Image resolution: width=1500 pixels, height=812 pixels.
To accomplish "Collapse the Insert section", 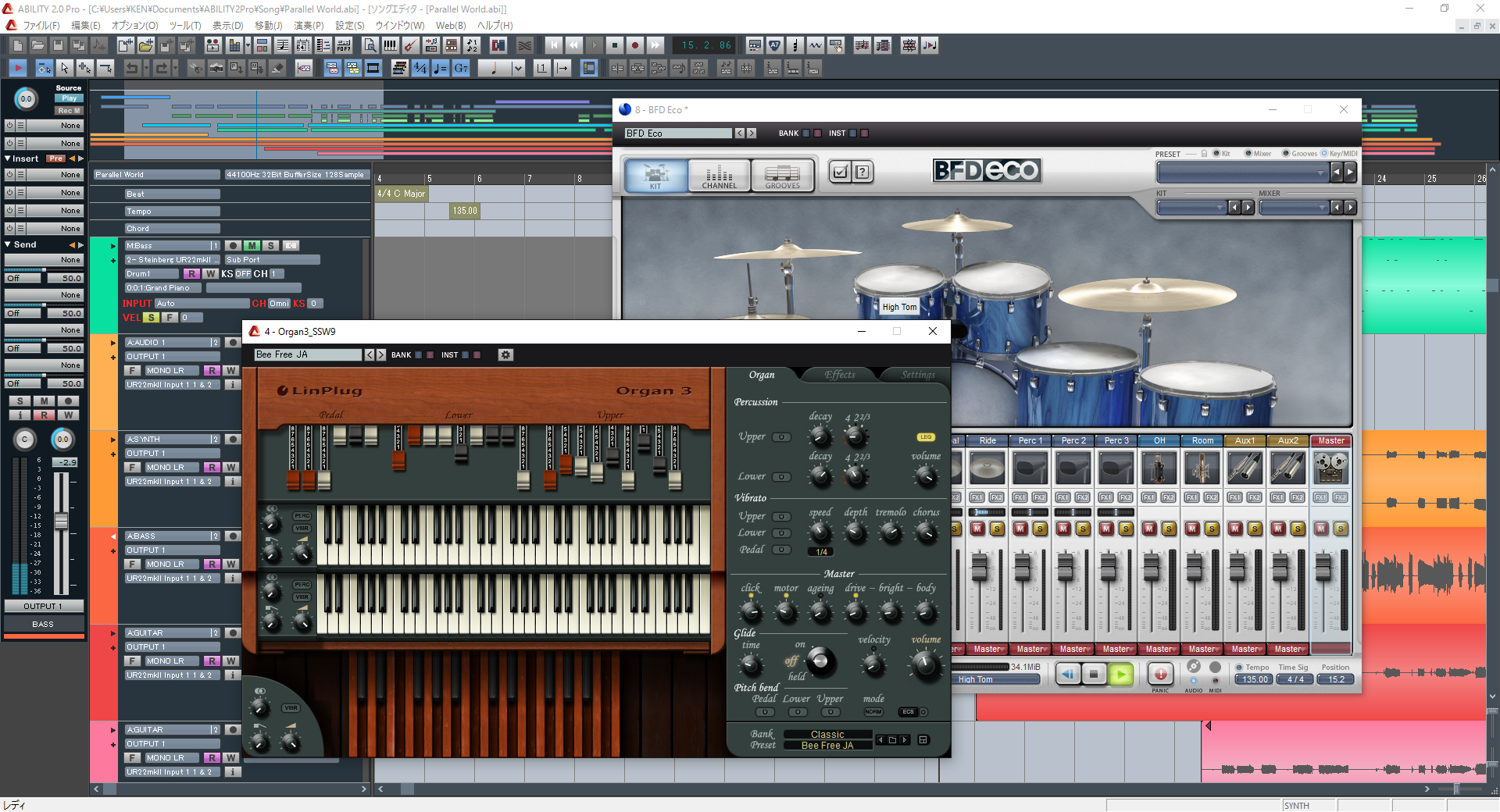I will coord(8,158).
